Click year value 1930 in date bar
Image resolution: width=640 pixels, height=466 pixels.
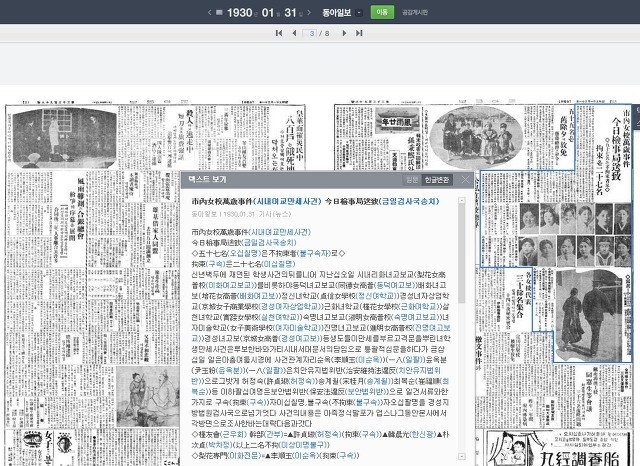coord(240,13)
